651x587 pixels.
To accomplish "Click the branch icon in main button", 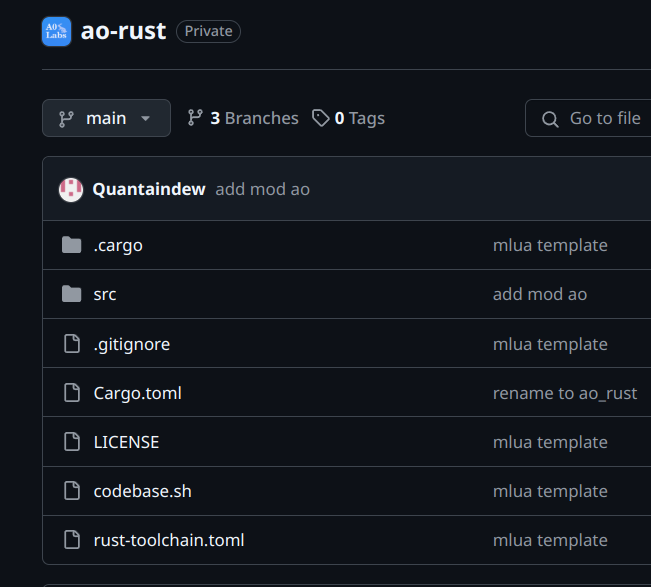I will [x=66, y=119].
